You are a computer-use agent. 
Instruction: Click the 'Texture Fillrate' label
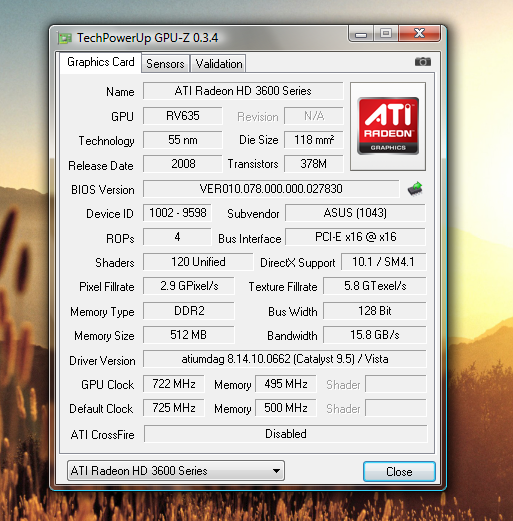pos(283,287)
